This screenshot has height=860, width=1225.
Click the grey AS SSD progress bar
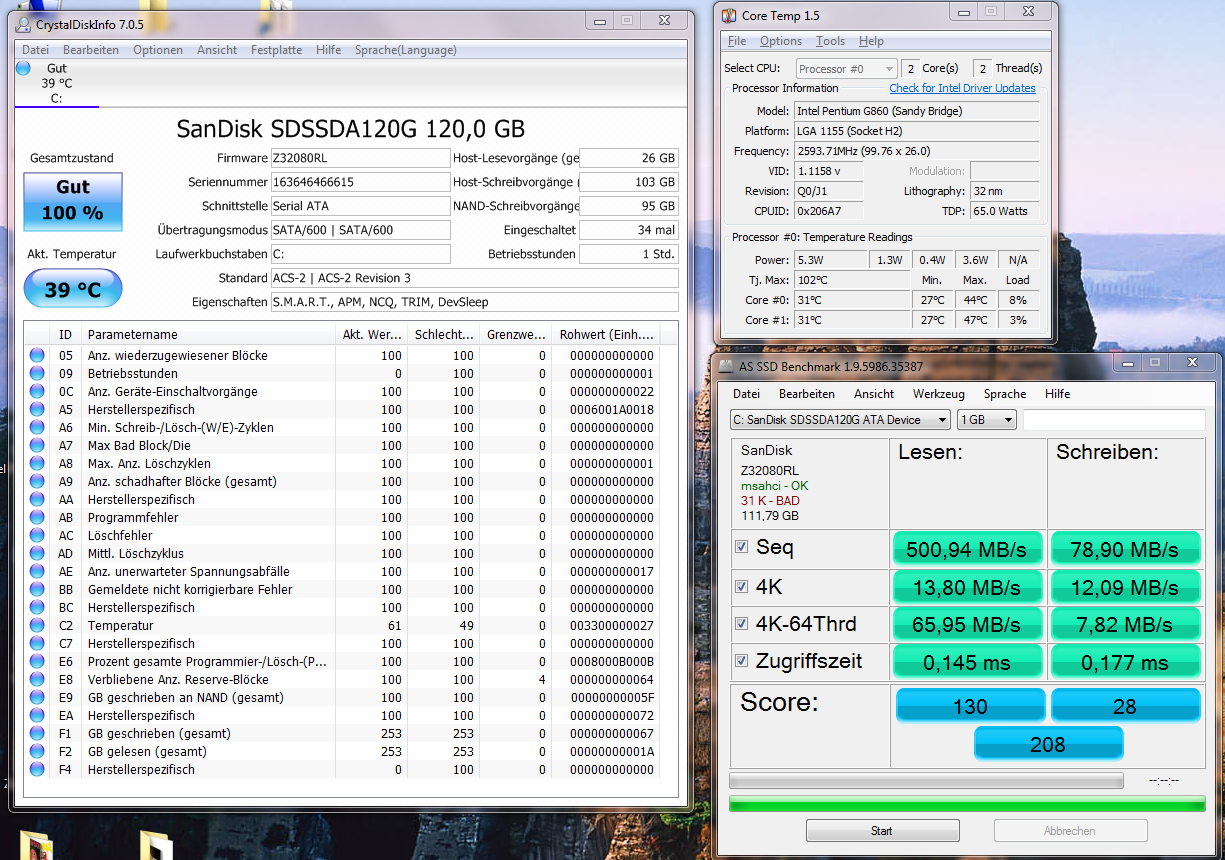click(x=926, y=780)
